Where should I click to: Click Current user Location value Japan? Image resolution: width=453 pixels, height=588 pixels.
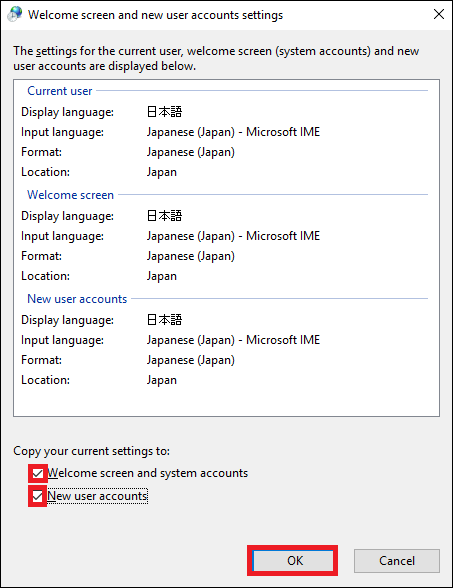point(162,172)
